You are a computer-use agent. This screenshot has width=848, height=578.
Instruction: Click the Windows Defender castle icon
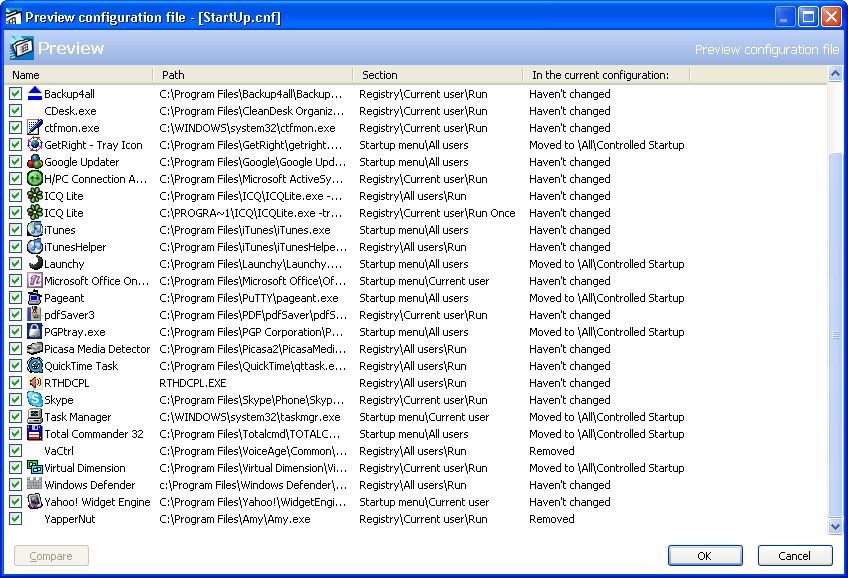pyautogui.click(x=35, y=484)
